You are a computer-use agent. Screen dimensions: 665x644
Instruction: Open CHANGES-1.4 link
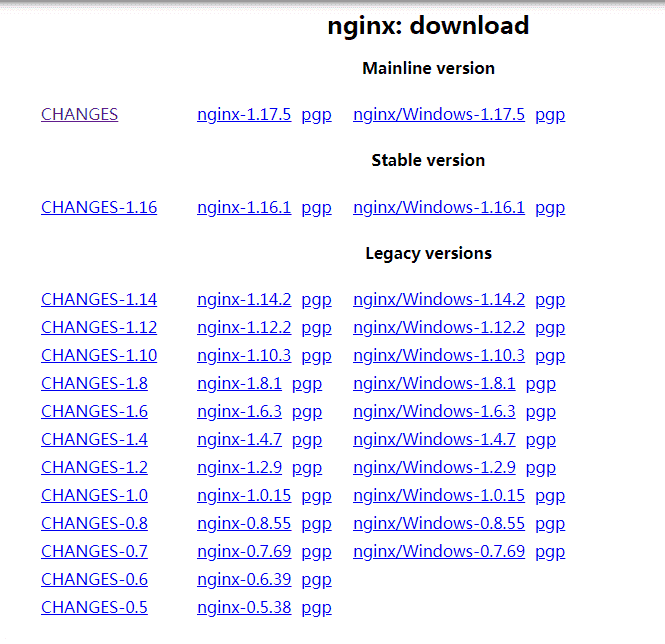pyautogui.click(x=94, y=440)
